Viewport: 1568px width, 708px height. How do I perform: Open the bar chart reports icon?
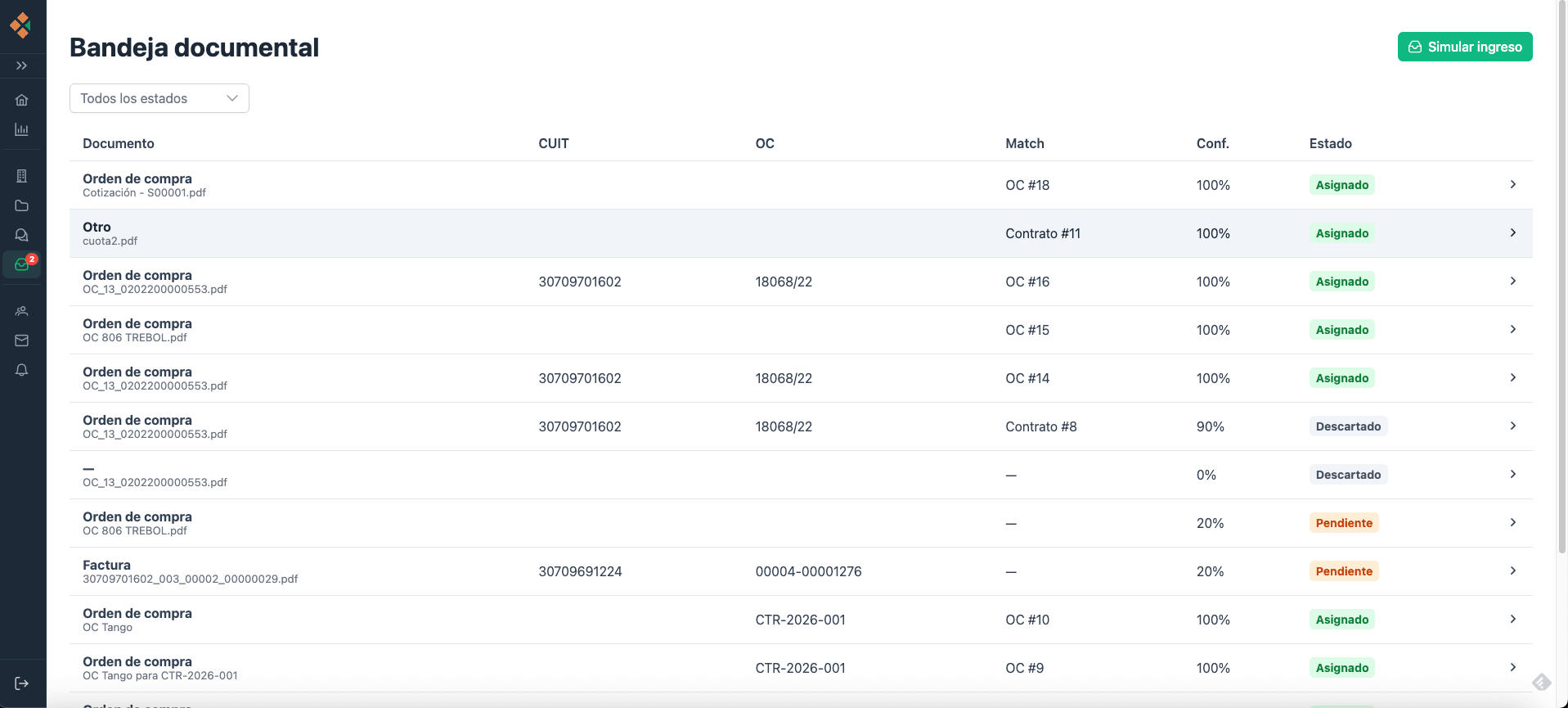(22, 129)
